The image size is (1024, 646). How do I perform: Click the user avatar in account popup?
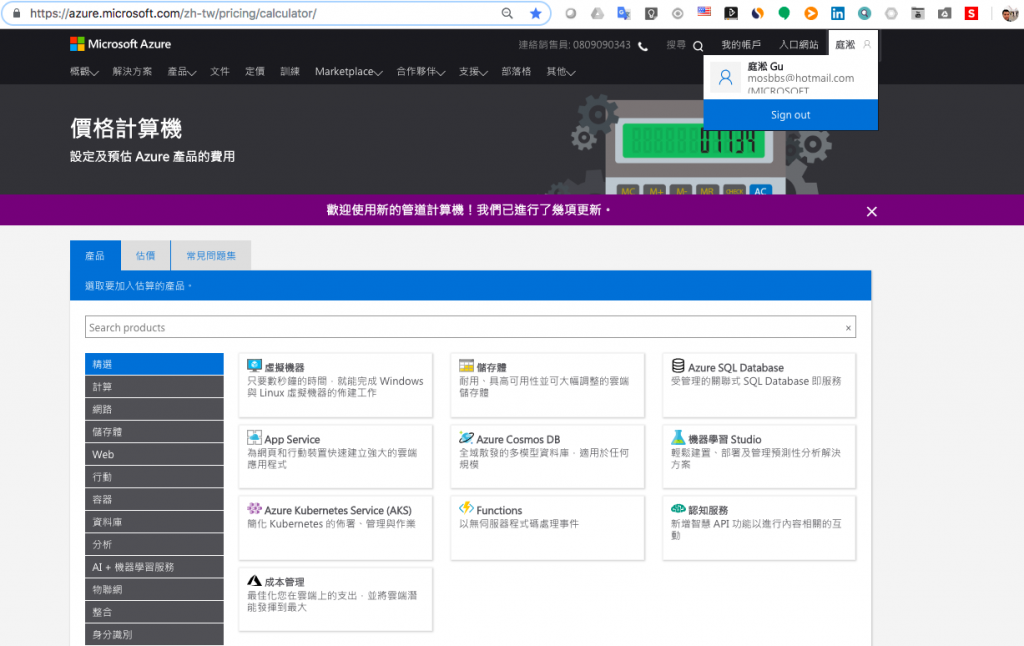[725, 78]
